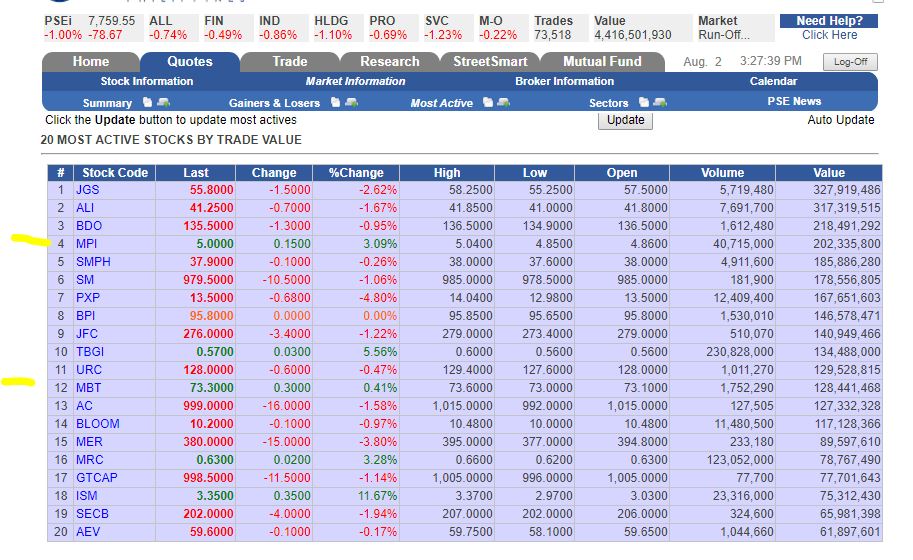Viewport: 913px width, 560px height.
Task: Click the printer icon beside Summary
Action: click(164, 102)
